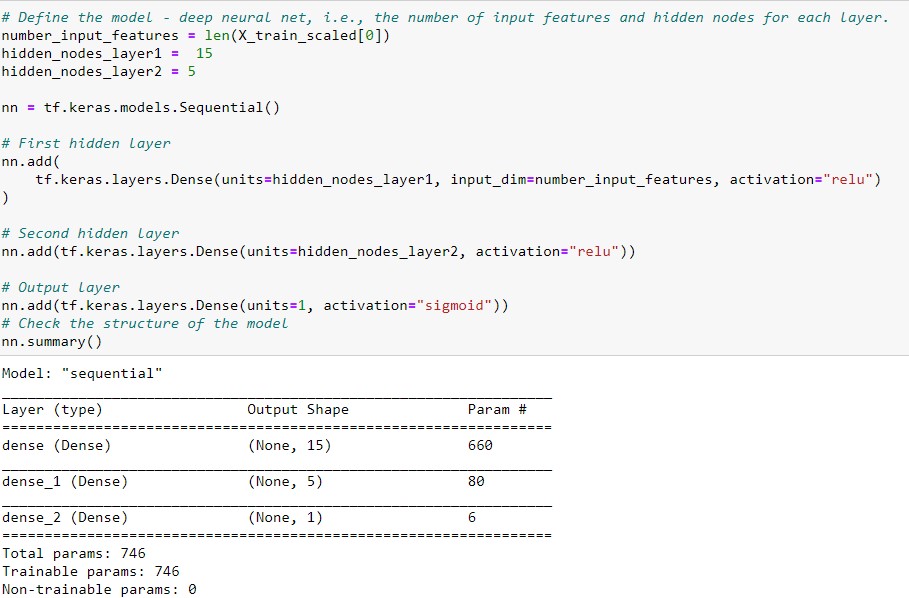This screenshot has width=909, height=598.
Task: Click 'units=hidden_nodes_layer2' in the second layer
Action: point(352,251)
